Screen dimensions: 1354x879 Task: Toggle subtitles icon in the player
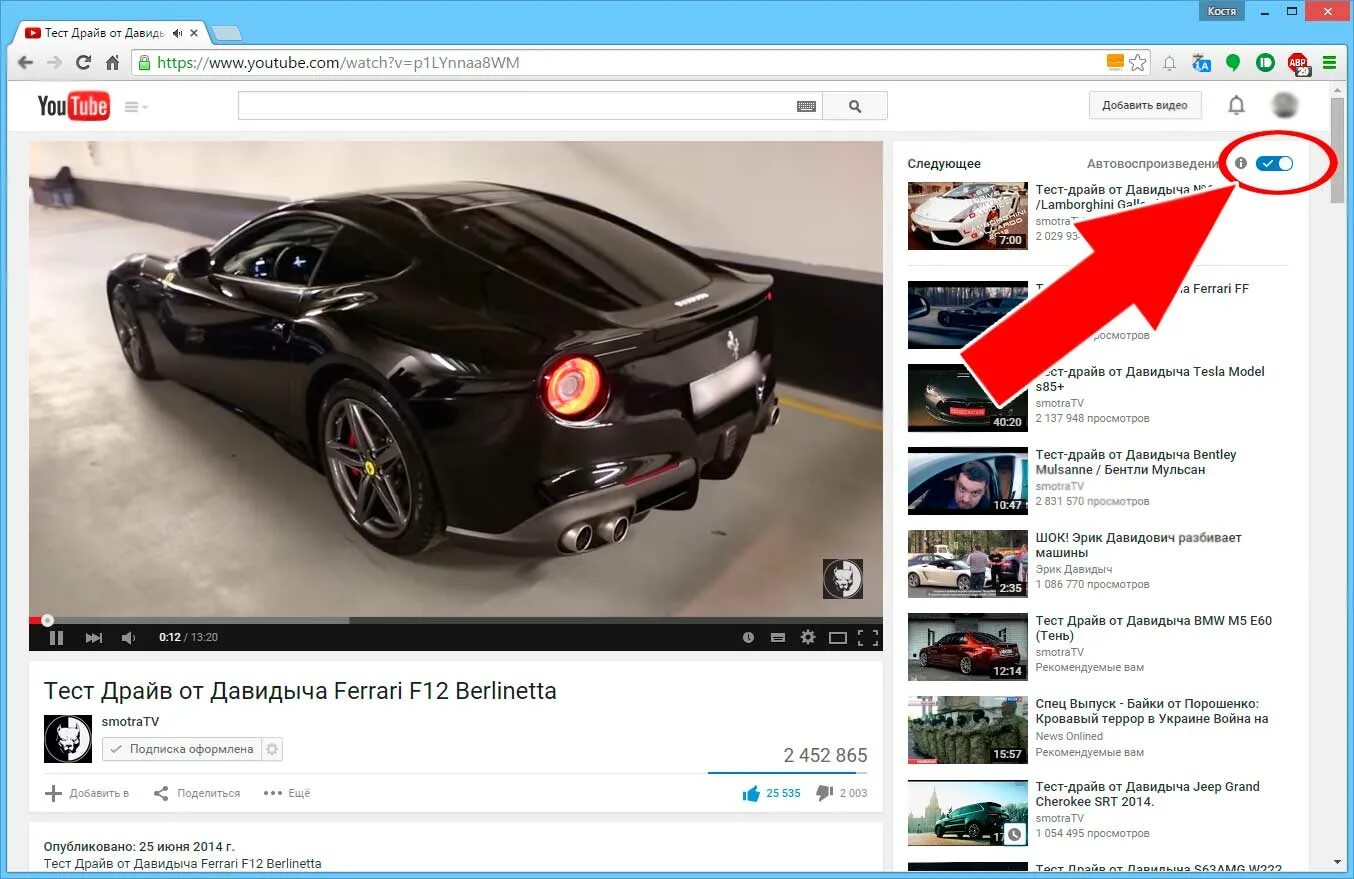777,637
